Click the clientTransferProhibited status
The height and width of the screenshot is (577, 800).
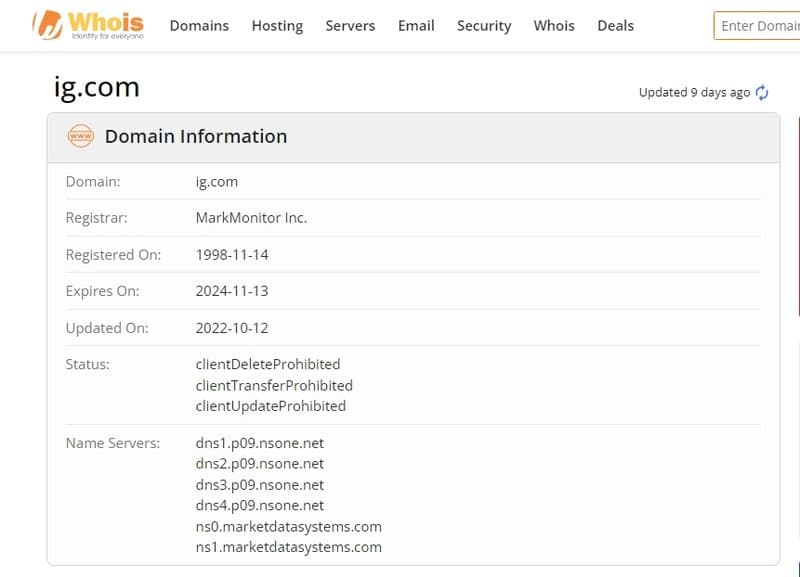[274, 385]
